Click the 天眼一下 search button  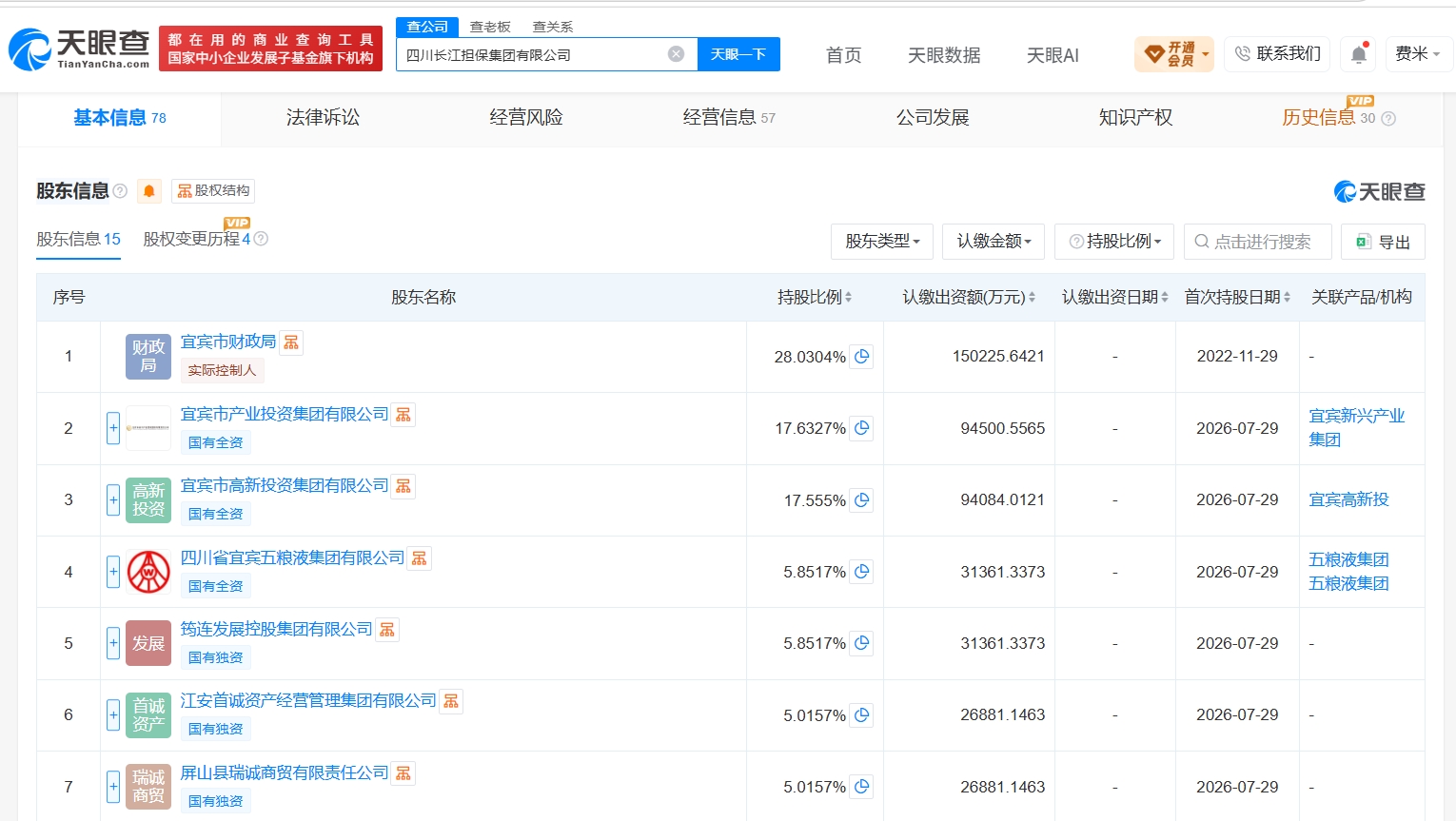tap(738, 54)
